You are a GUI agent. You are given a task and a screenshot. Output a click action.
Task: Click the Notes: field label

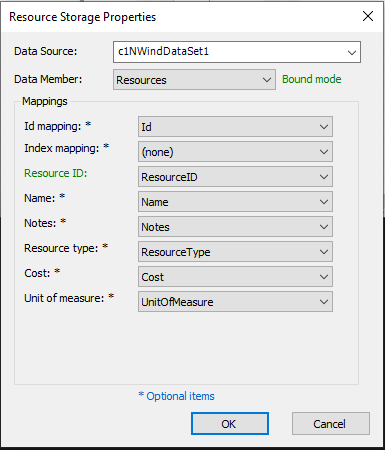click(45, 223)
